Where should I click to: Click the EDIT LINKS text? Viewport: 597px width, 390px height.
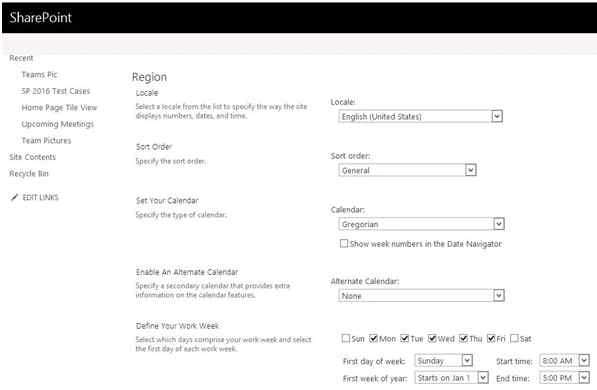(40, 197)
